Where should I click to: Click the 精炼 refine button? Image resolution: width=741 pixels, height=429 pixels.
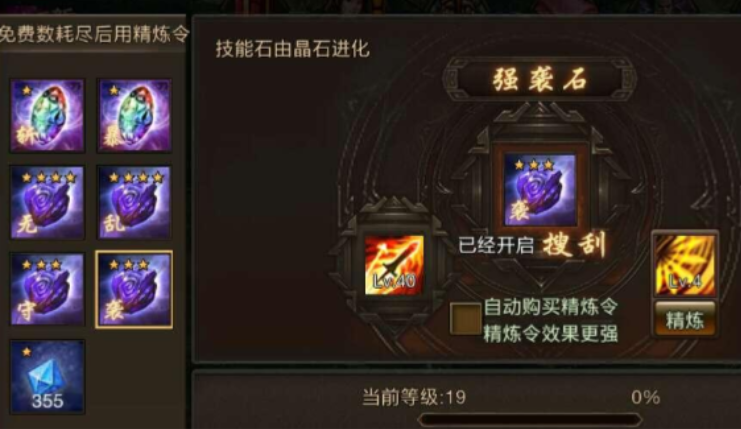point(685,320)
